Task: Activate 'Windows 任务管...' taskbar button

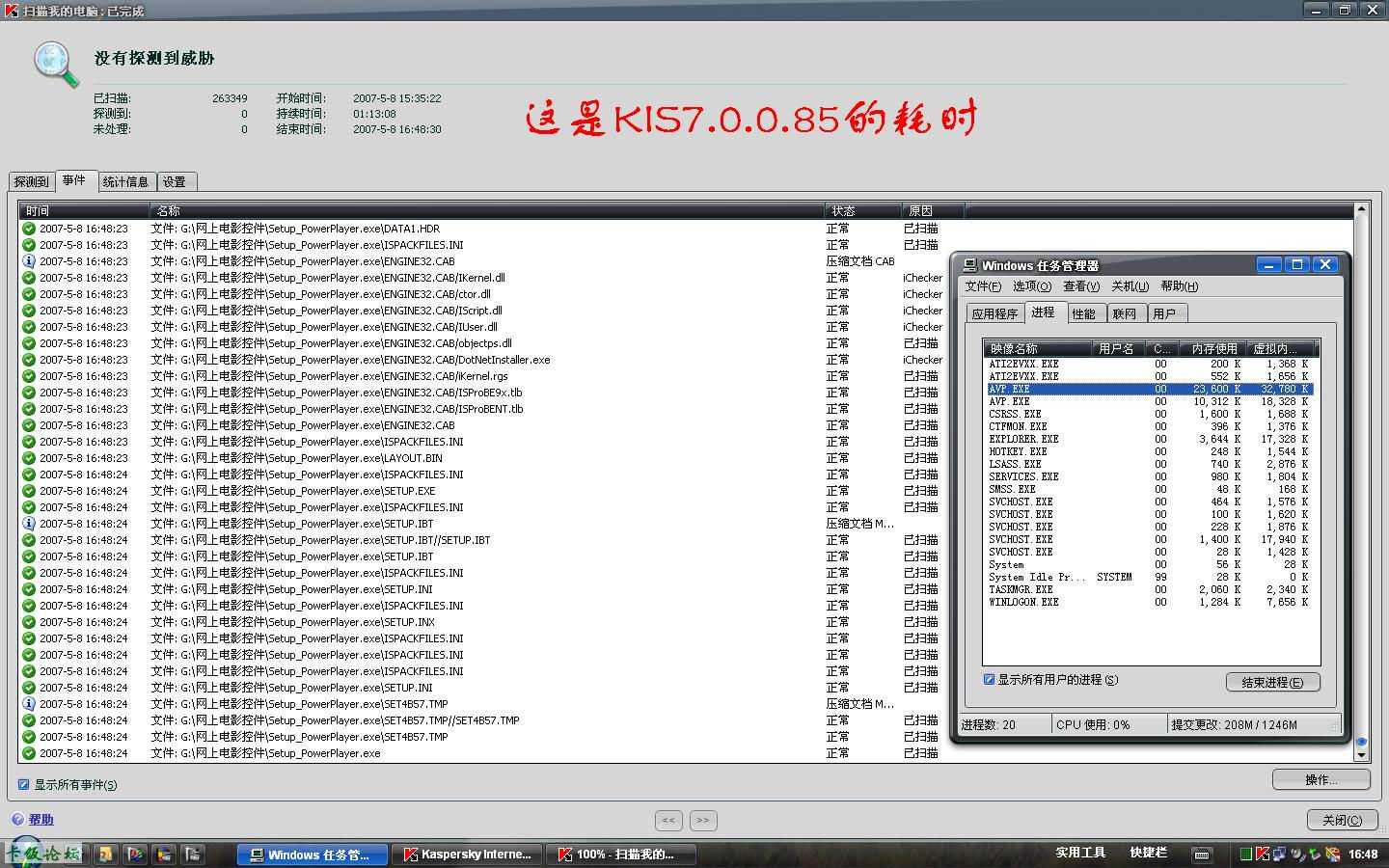Action: [x=313, y=854]
